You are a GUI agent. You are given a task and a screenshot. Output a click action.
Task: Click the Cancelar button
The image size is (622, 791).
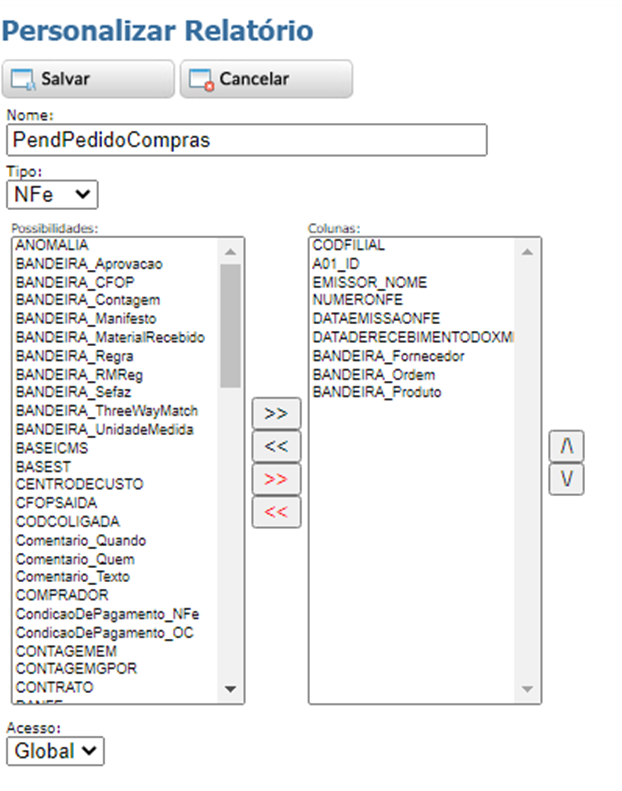[x=265, y=79]
